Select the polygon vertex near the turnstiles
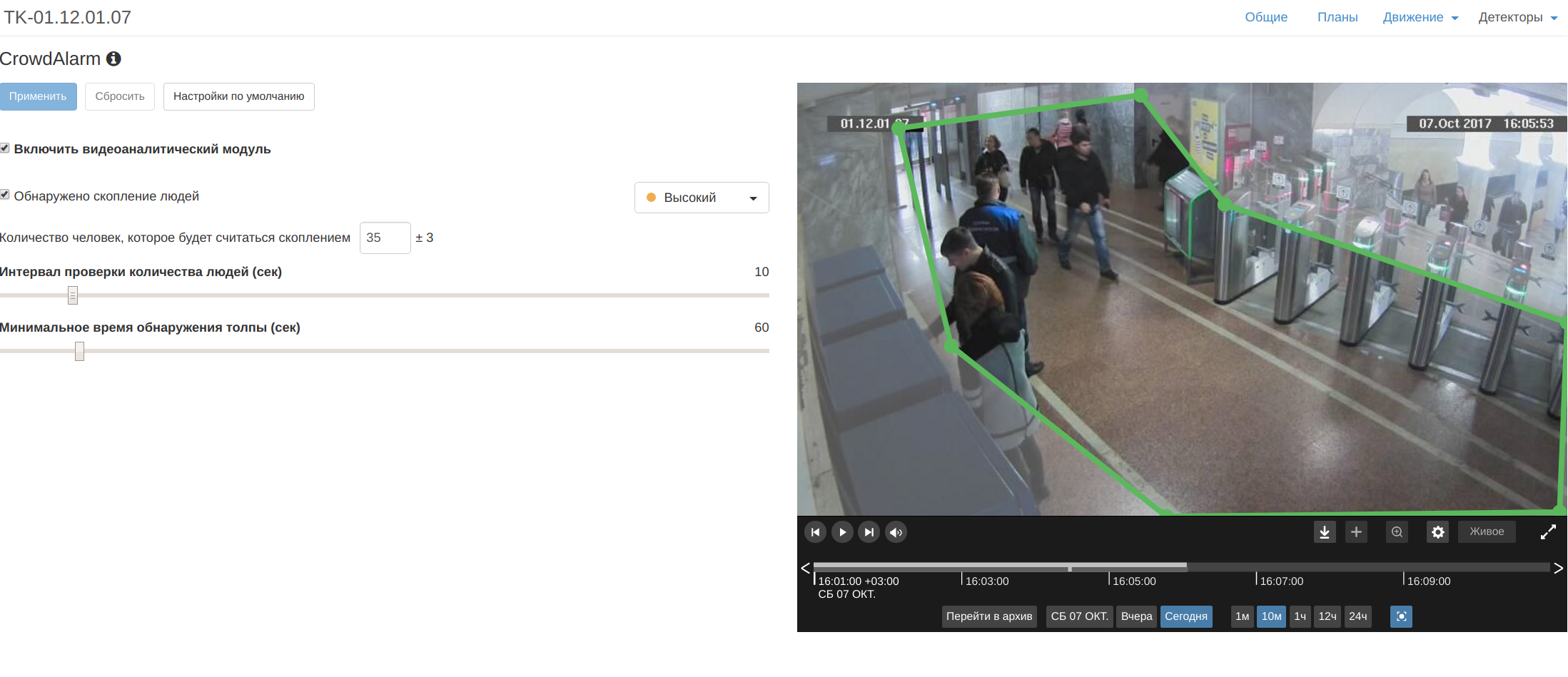The image size is (1568, 677). coord(1225,205)
